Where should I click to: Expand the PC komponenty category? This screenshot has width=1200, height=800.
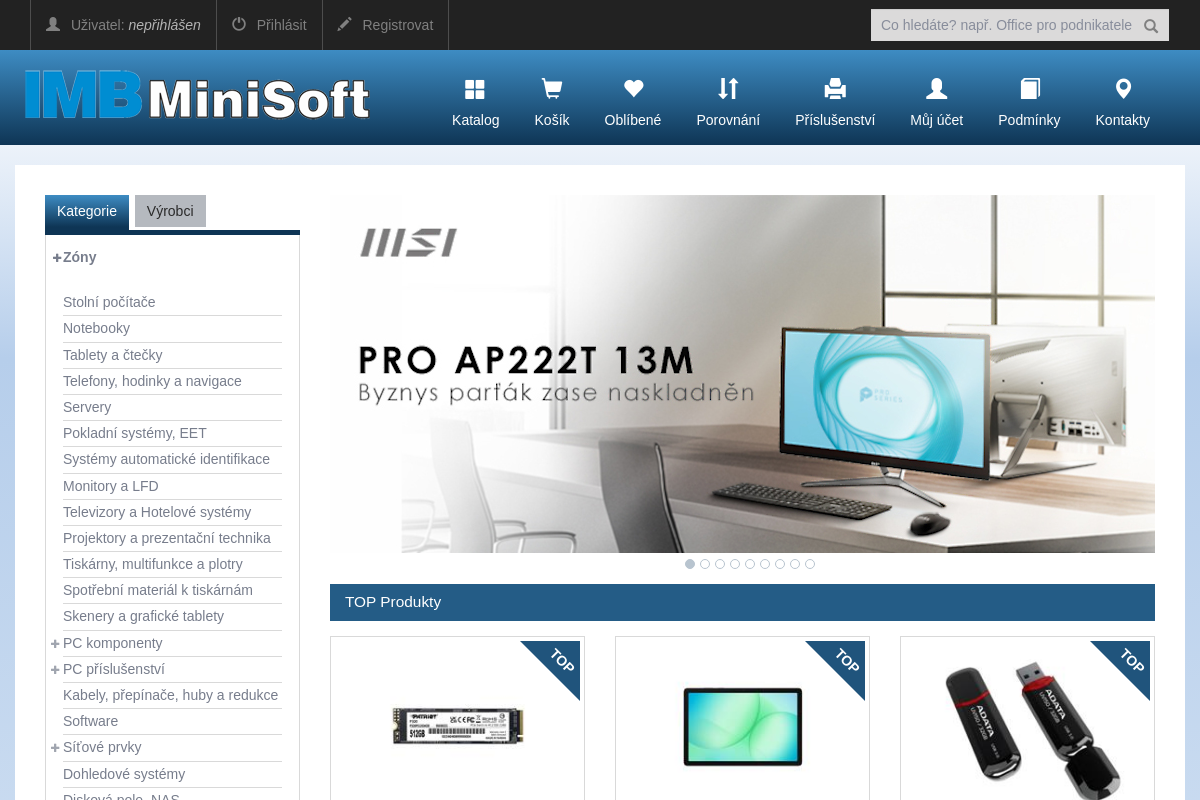55,643
